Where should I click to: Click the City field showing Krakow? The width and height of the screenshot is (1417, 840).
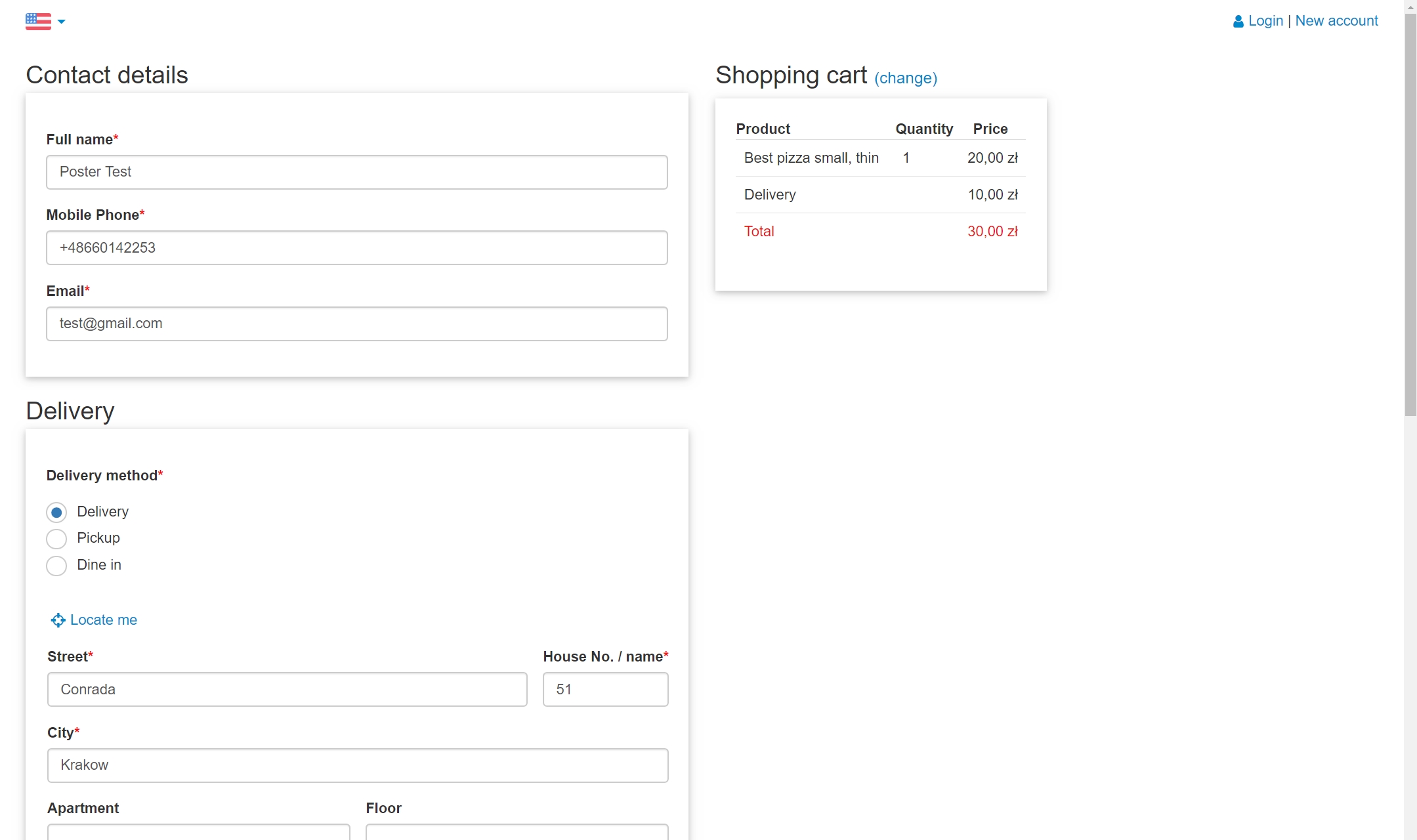[x=356, y=765]
